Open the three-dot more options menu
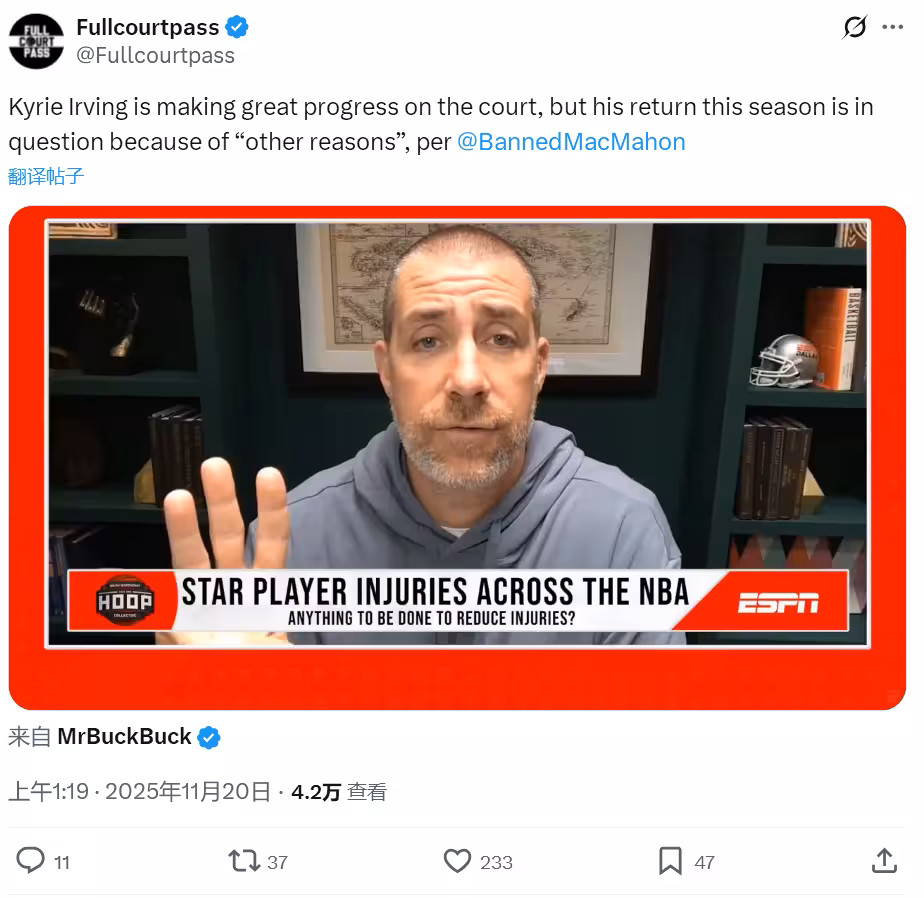 892,27
